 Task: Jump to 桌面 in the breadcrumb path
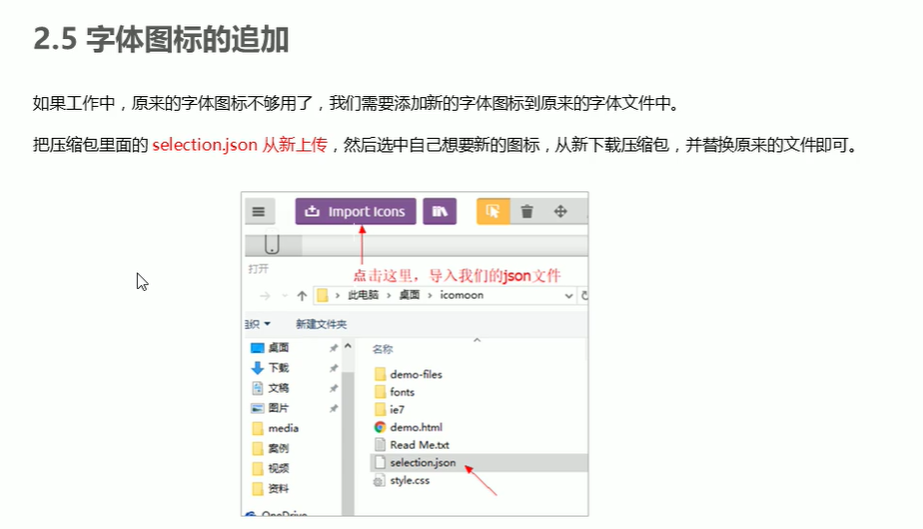[409, 295]
